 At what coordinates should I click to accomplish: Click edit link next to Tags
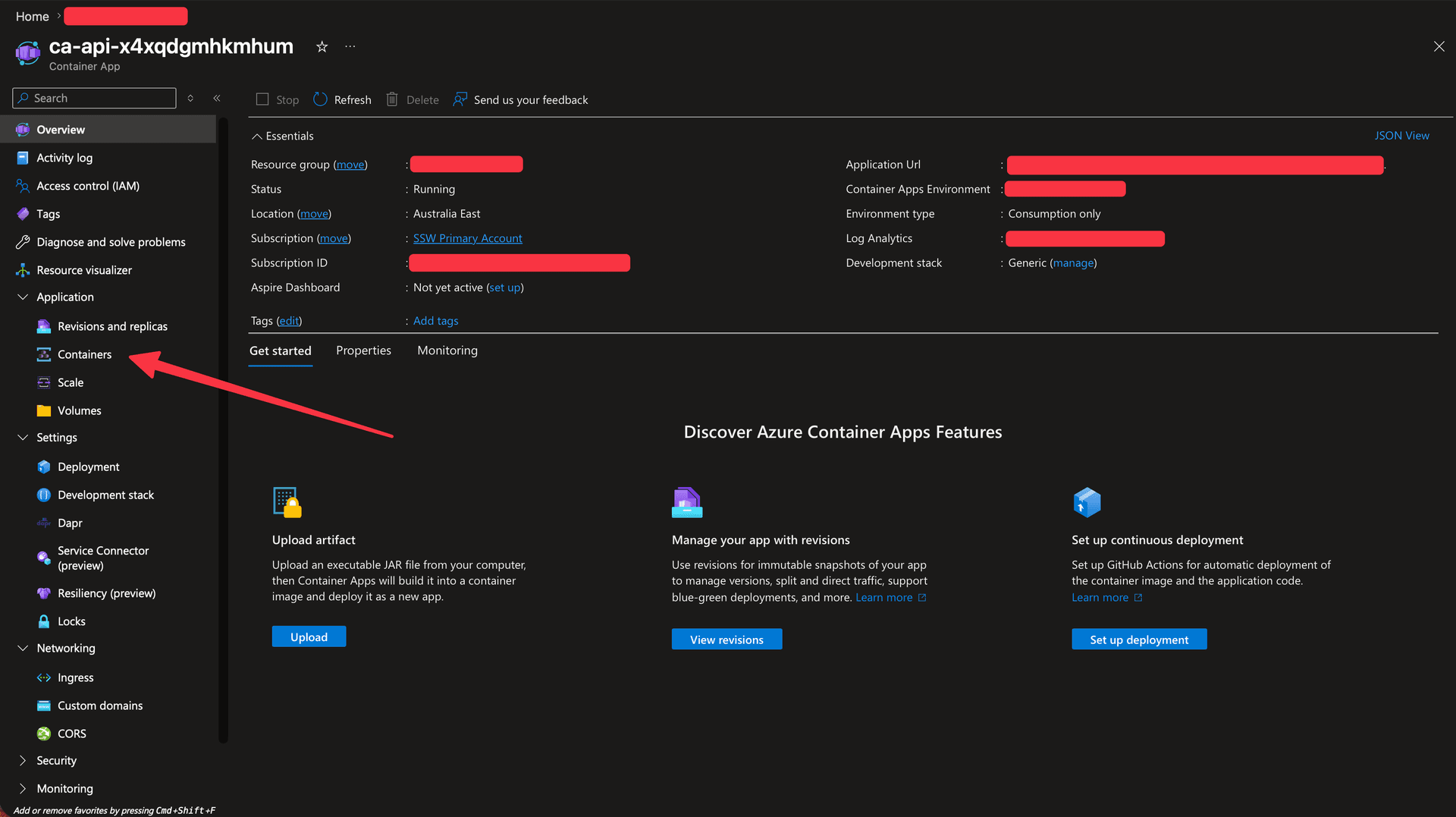click(x=289, y=321)
